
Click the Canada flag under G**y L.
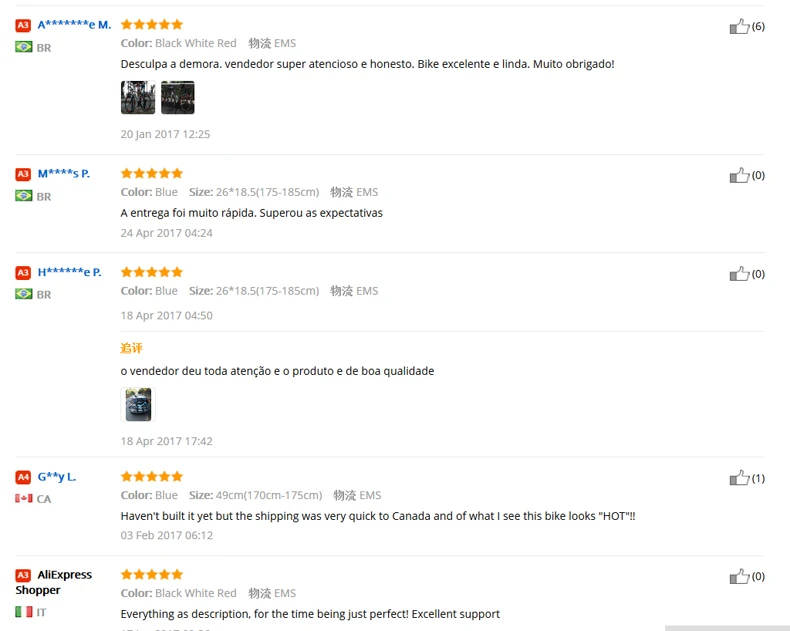(24, 498)
